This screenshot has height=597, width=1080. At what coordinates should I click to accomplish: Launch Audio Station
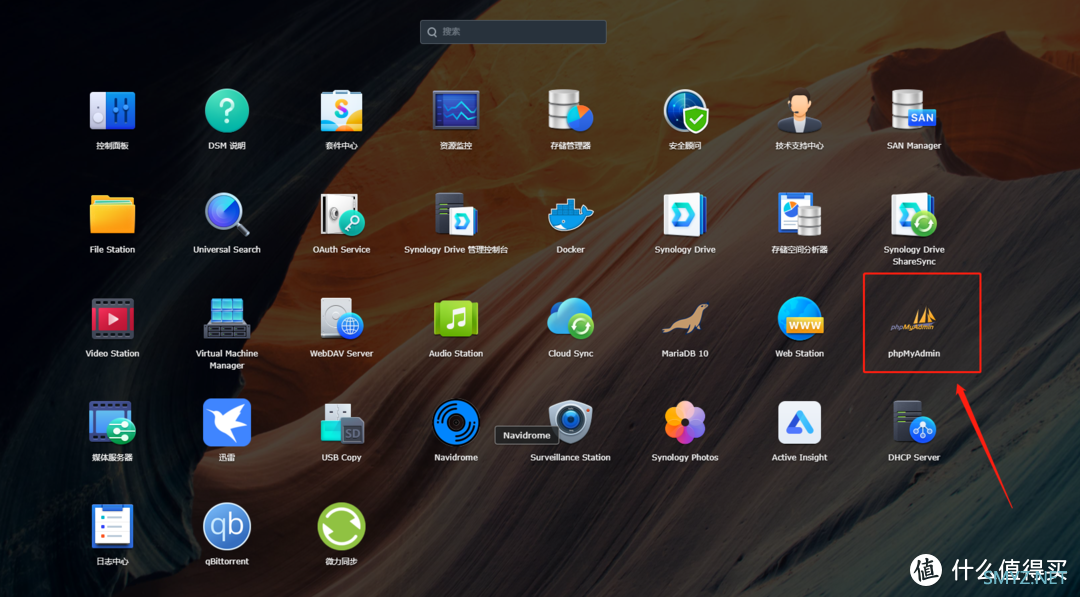click(x=455, y=319)
